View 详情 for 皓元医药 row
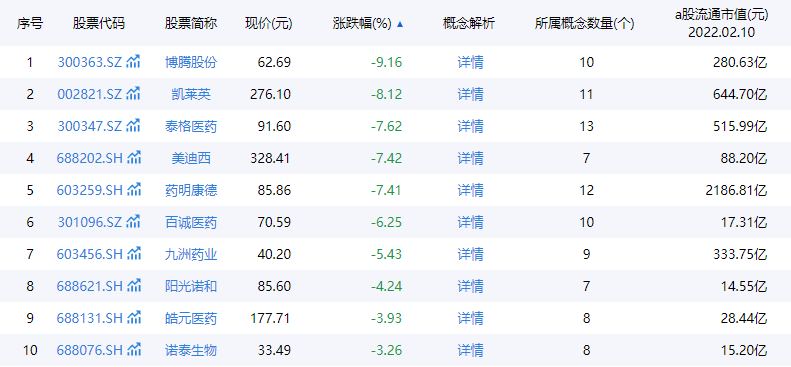The image size is (791, 367). point(470,318)
